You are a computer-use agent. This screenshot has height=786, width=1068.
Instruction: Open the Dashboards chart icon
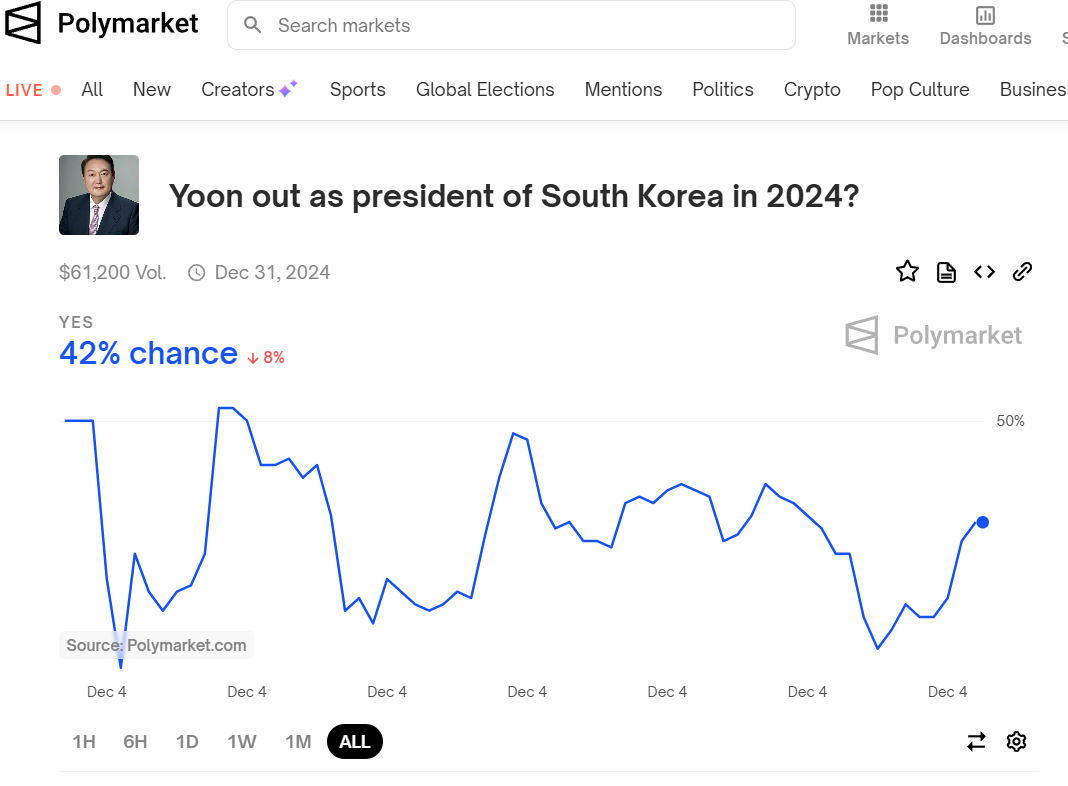[985, 14]
